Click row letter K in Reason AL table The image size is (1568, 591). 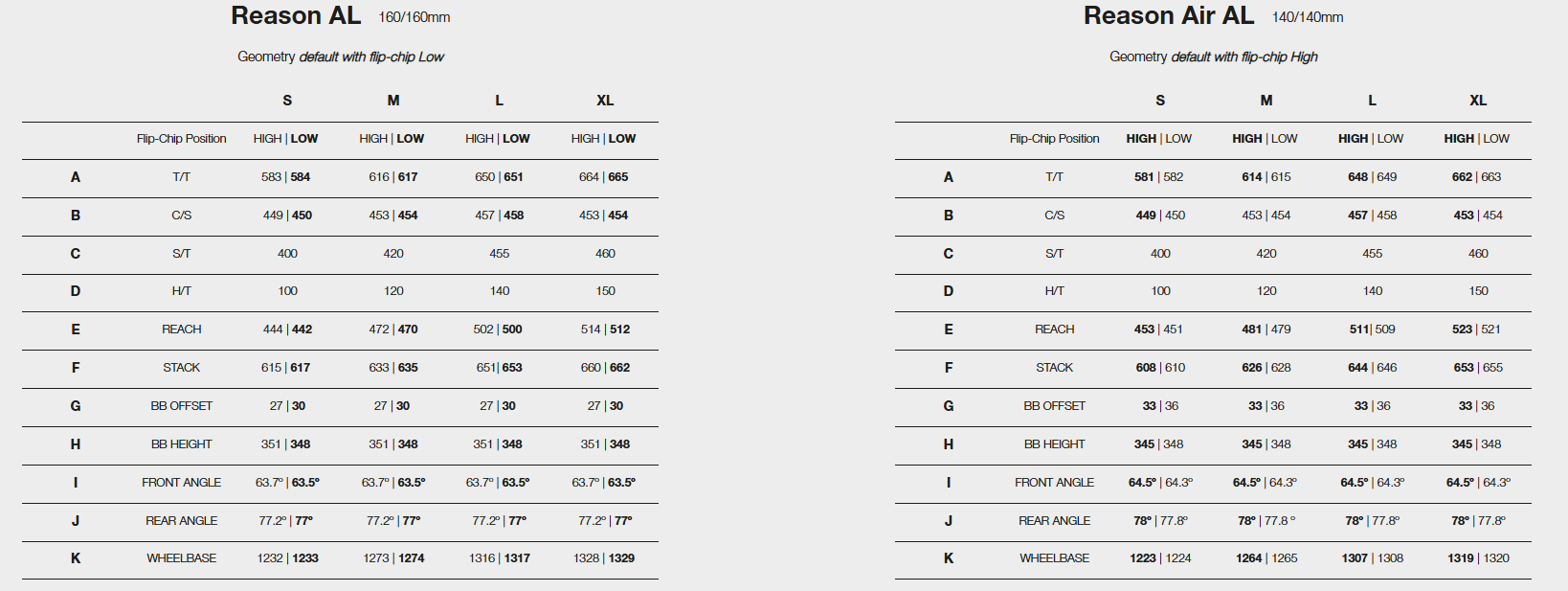click(76, 558)
